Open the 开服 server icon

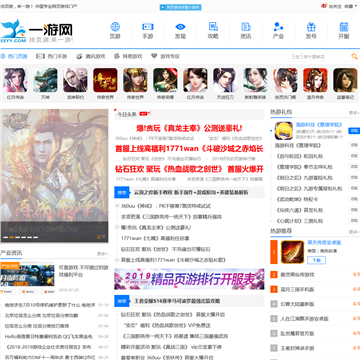(x=344, y=27)
